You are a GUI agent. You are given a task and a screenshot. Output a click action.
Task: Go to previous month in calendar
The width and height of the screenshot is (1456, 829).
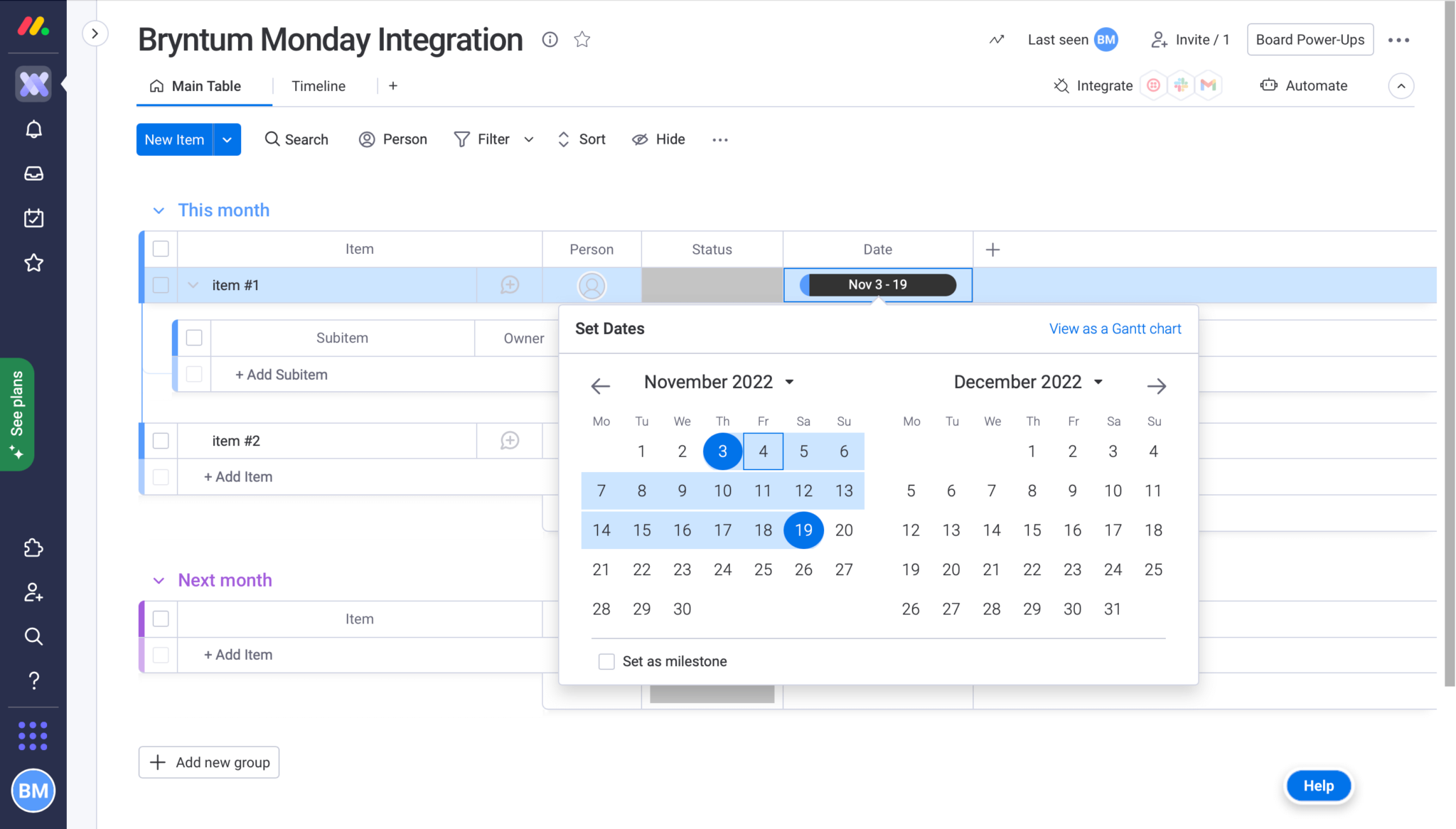click(x=601, y=386)
